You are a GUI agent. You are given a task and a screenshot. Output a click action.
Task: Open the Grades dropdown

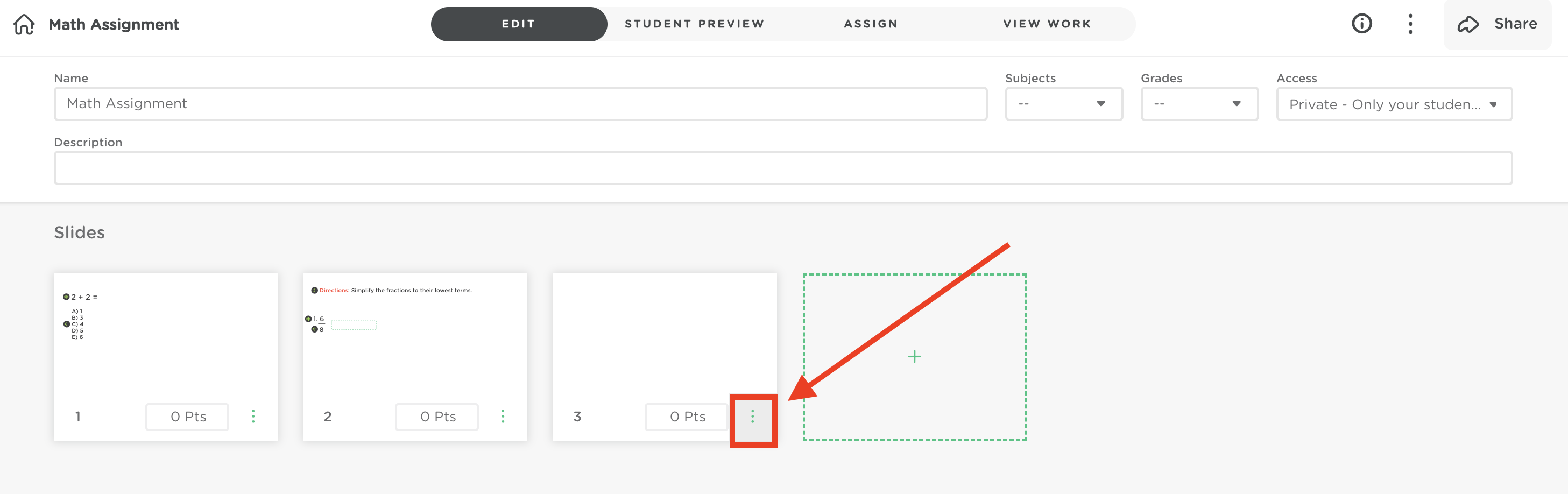click(x=1199, y=103)
